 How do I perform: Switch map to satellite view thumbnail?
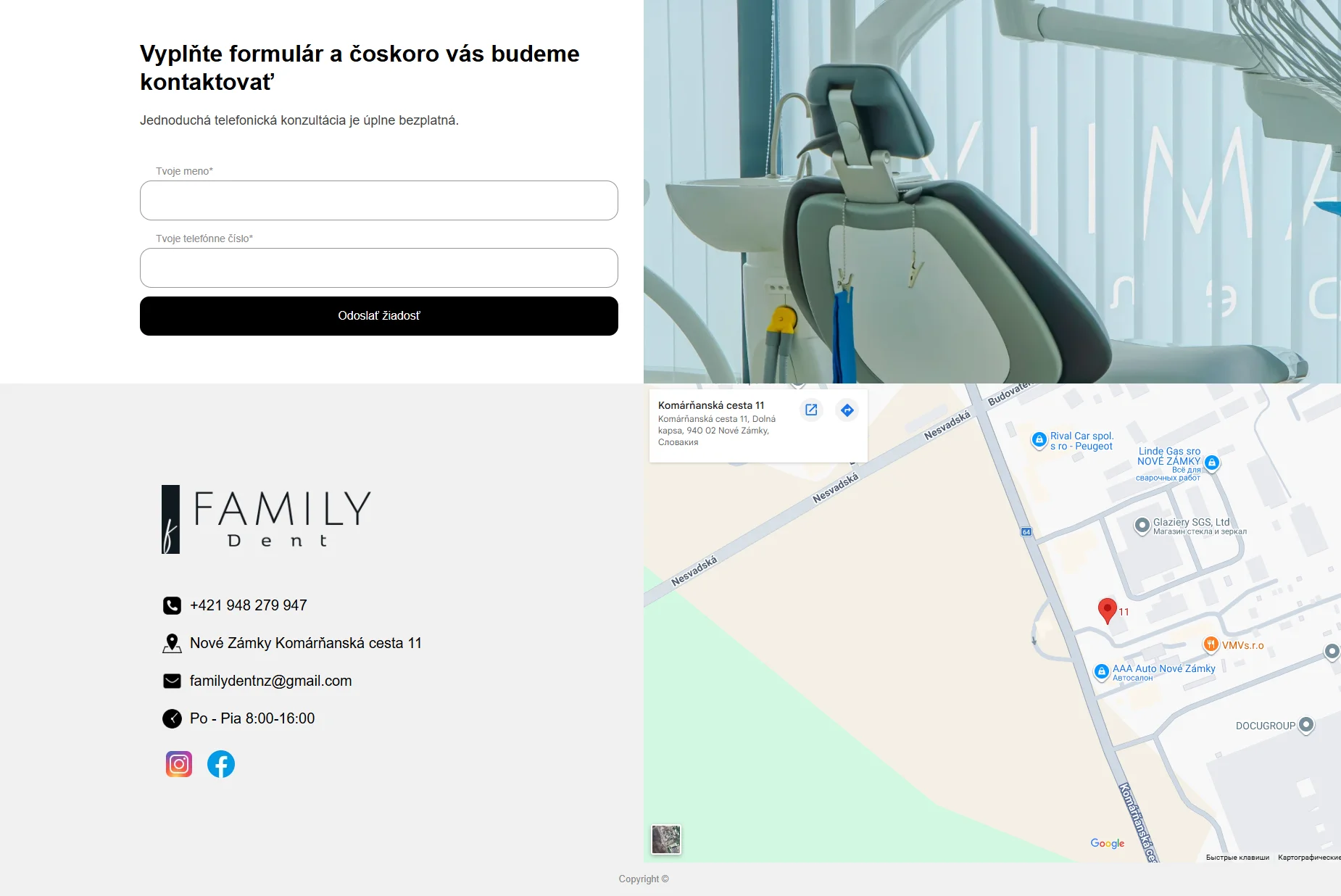click(666, 839)
